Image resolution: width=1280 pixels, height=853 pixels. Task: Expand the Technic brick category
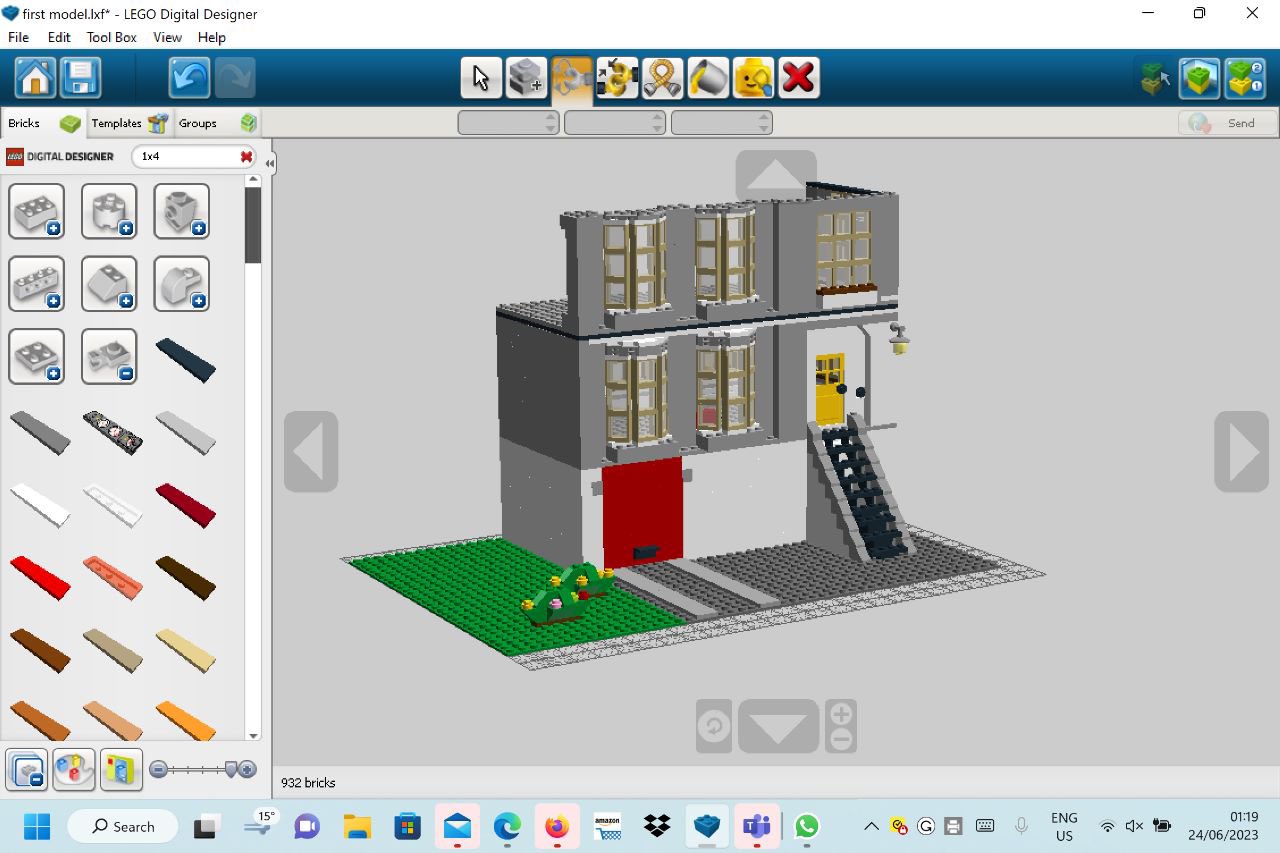click(x=37, y=284)
